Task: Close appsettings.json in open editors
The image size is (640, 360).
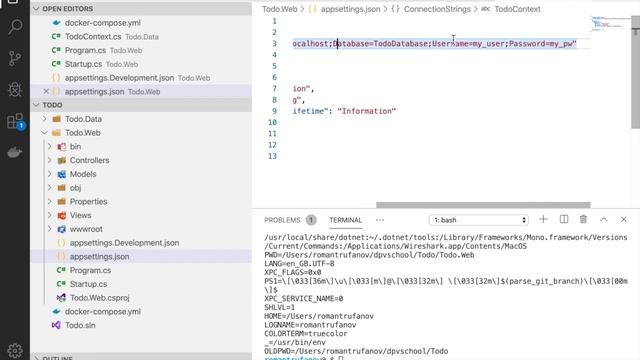Action: pos(46,91)
